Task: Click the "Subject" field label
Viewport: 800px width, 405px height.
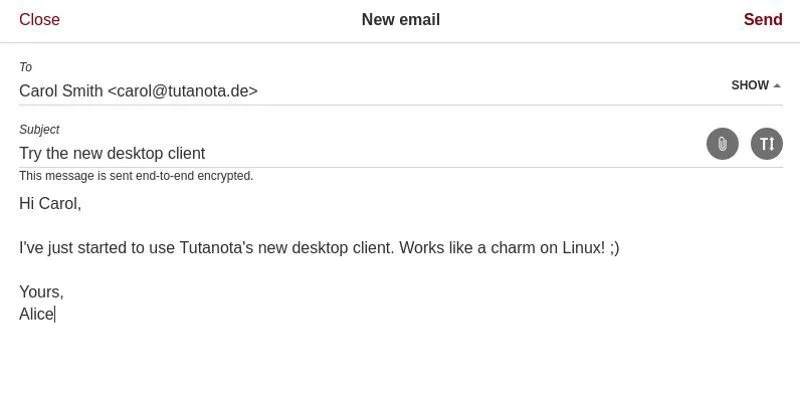Action: click(x=39, y=130)
